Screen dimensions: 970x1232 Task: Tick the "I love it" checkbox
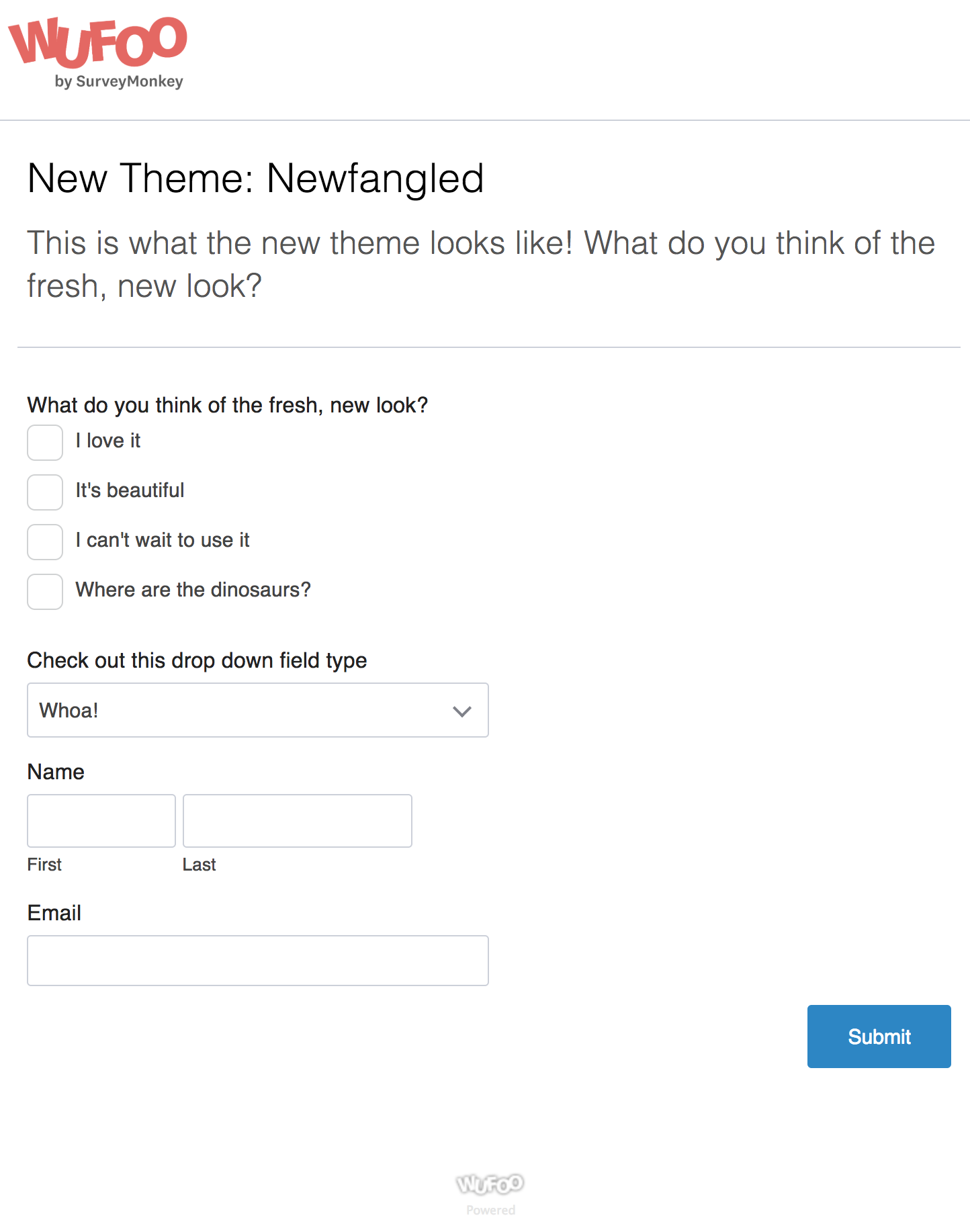[45, 443]
